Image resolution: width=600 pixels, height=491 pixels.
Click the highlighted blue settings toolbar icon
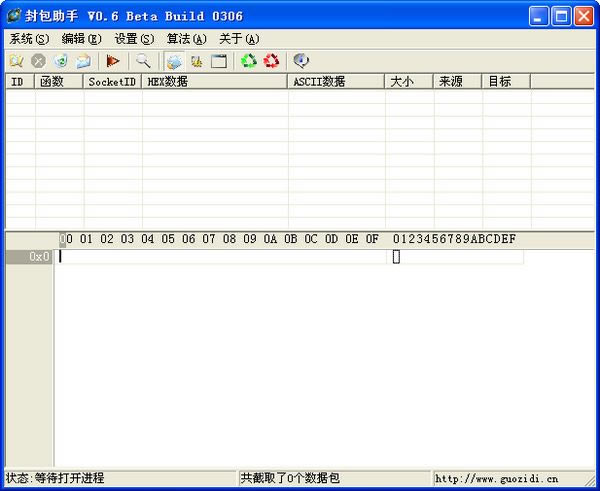pos(174,61)
